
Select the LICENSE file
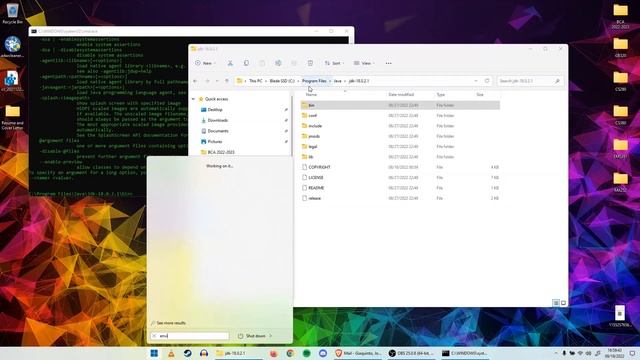pyautogui.click(x=400, y=178)
